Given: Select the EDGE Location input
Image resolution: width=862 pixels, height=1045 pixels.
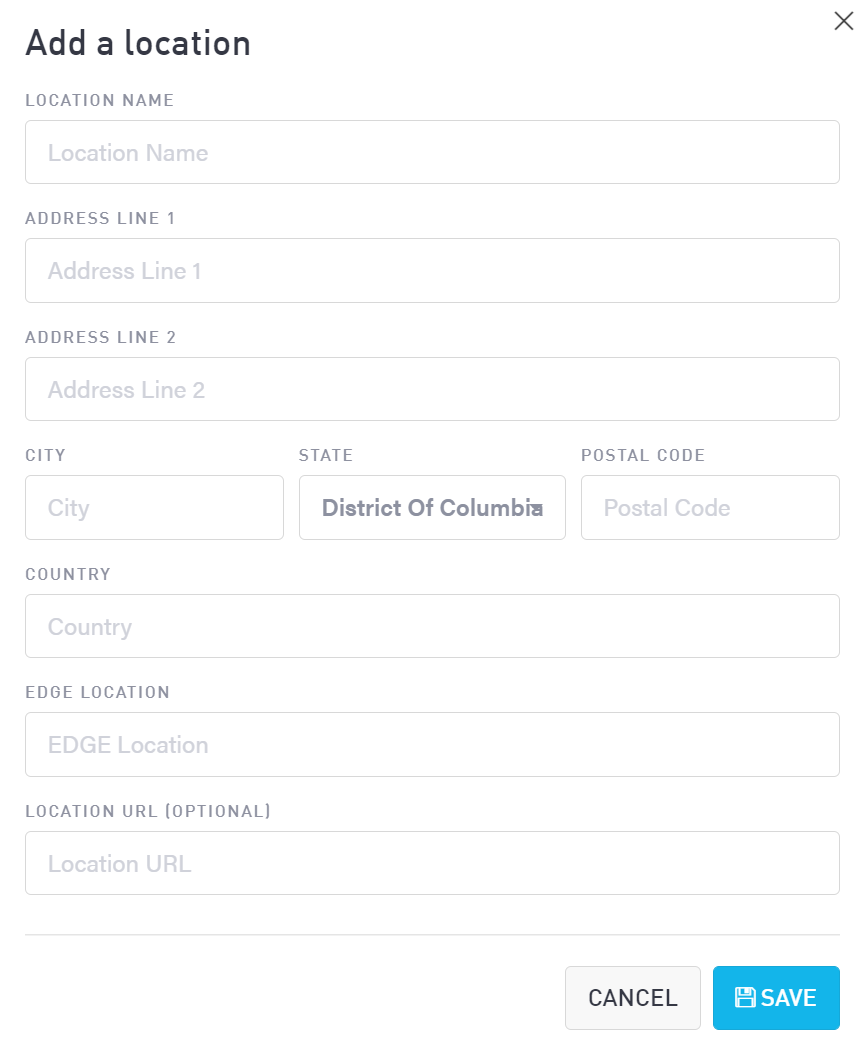Looking at the screenshot, I should pos(432,745).
